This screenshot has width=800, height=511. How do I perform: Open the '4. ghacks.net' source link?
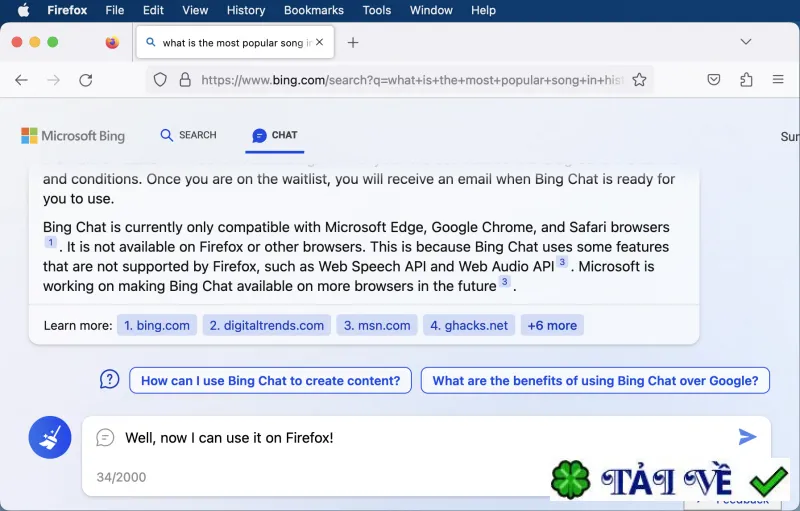coord(469,325)
